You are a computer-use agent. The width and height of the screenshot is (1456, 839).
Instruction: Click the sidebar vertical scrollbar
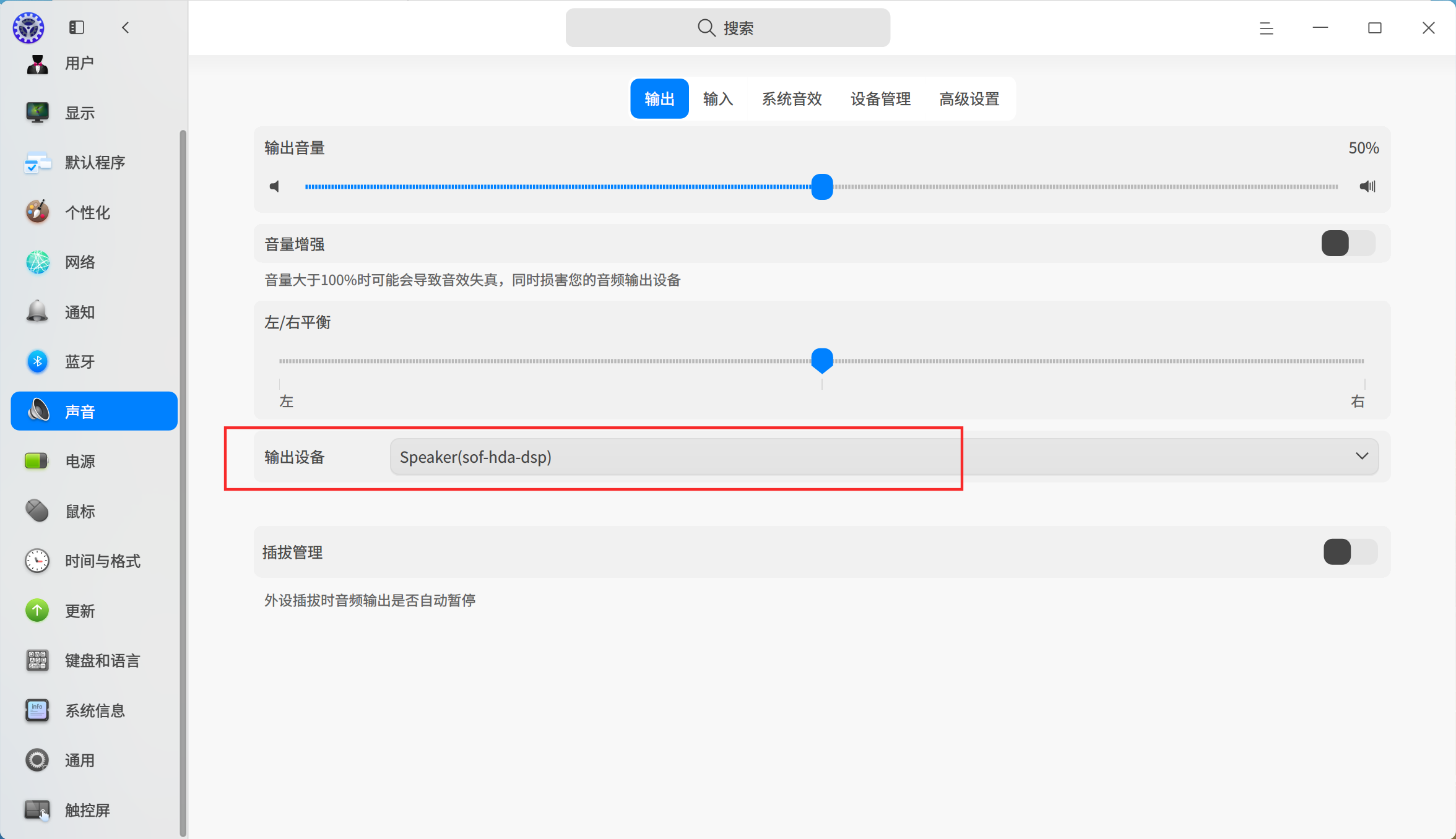pos(183,483)
